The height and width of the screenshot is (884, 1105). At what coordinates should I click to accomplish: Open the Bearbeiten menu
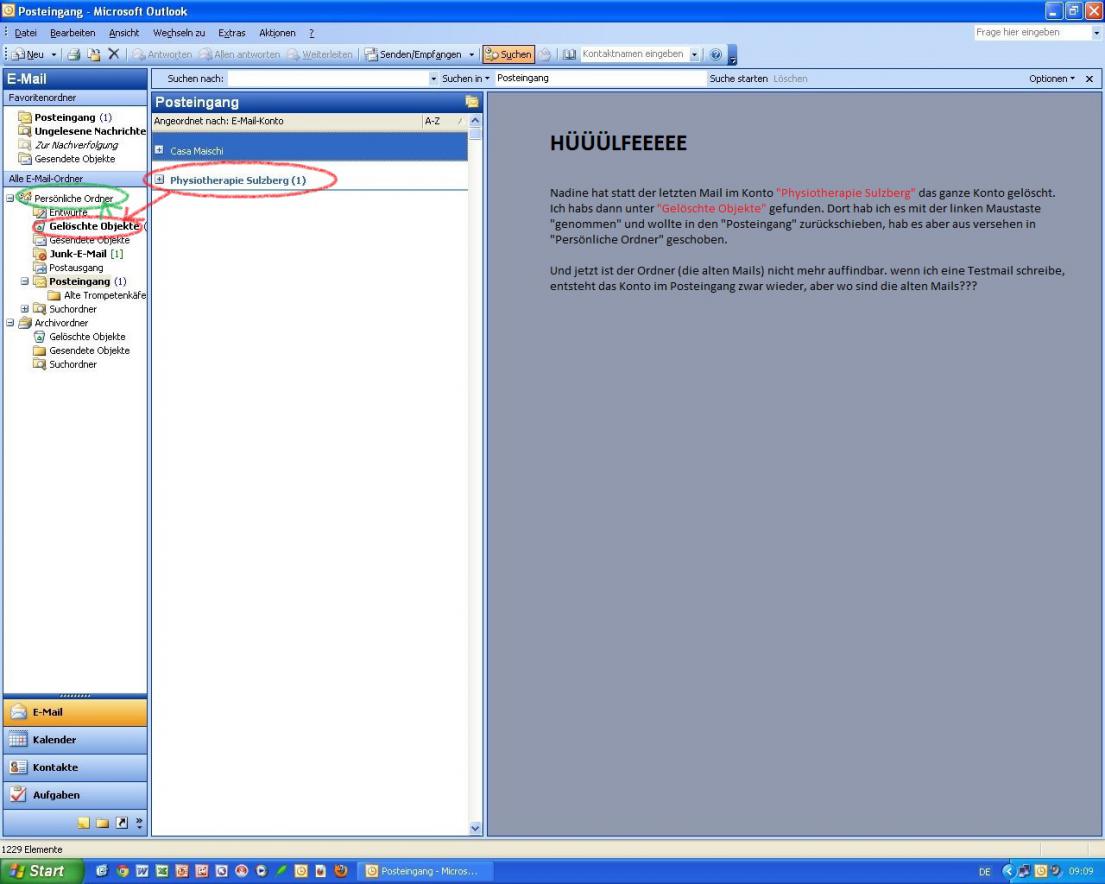[73, 32]
